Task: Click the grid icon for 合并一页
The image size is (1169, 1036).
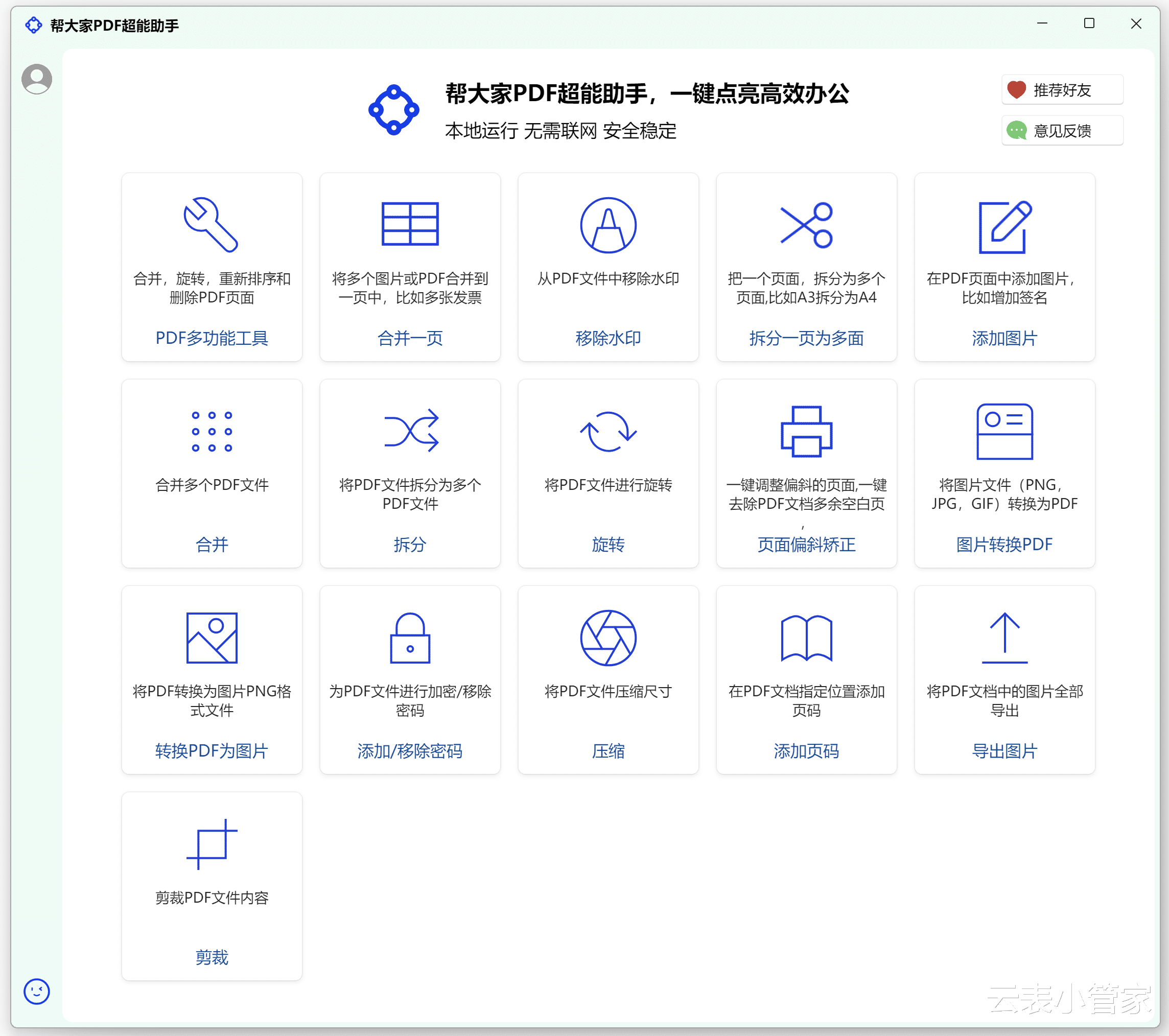Action: (409, 224)
